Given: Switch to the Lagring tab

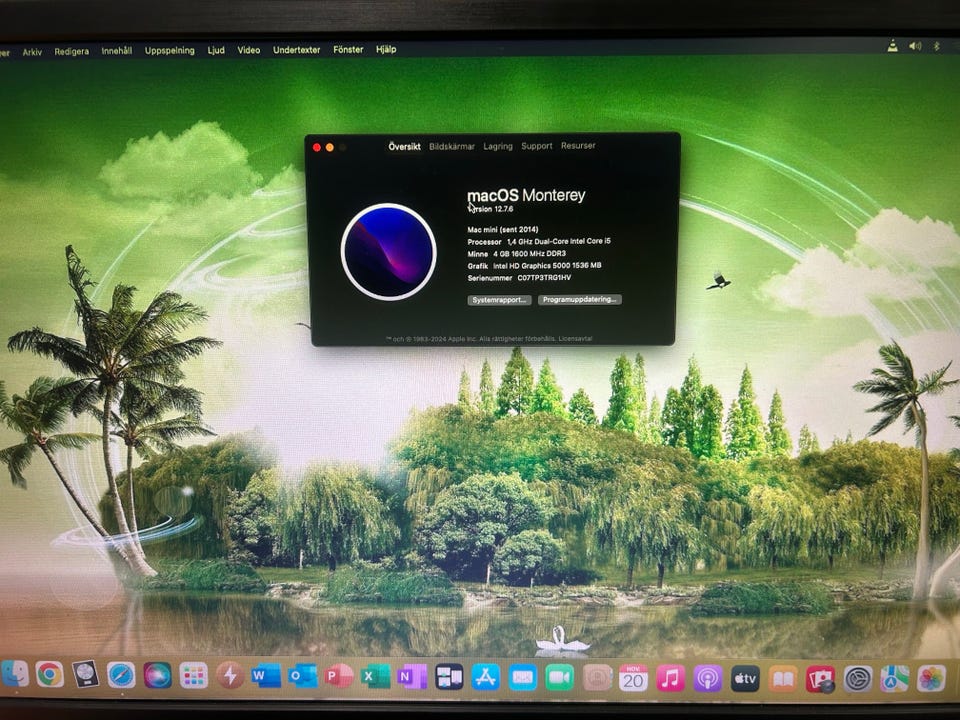Looking at the screenshot, I should (498, 146).
